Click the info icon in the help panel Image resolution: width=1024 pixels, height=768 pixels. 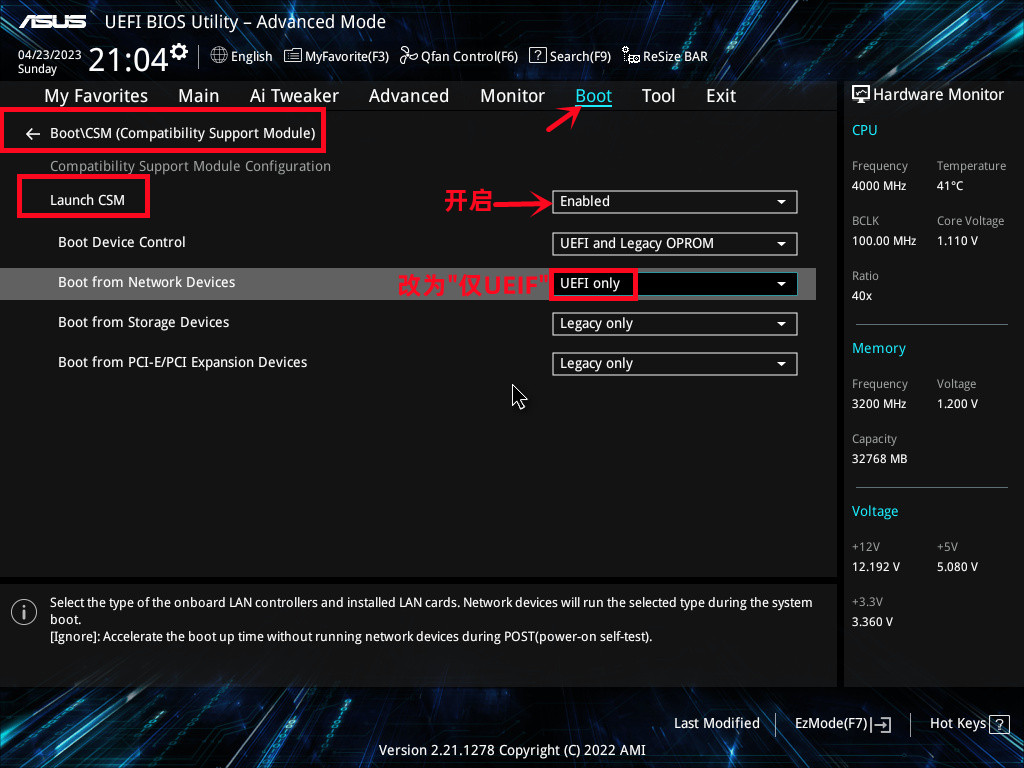24,612
